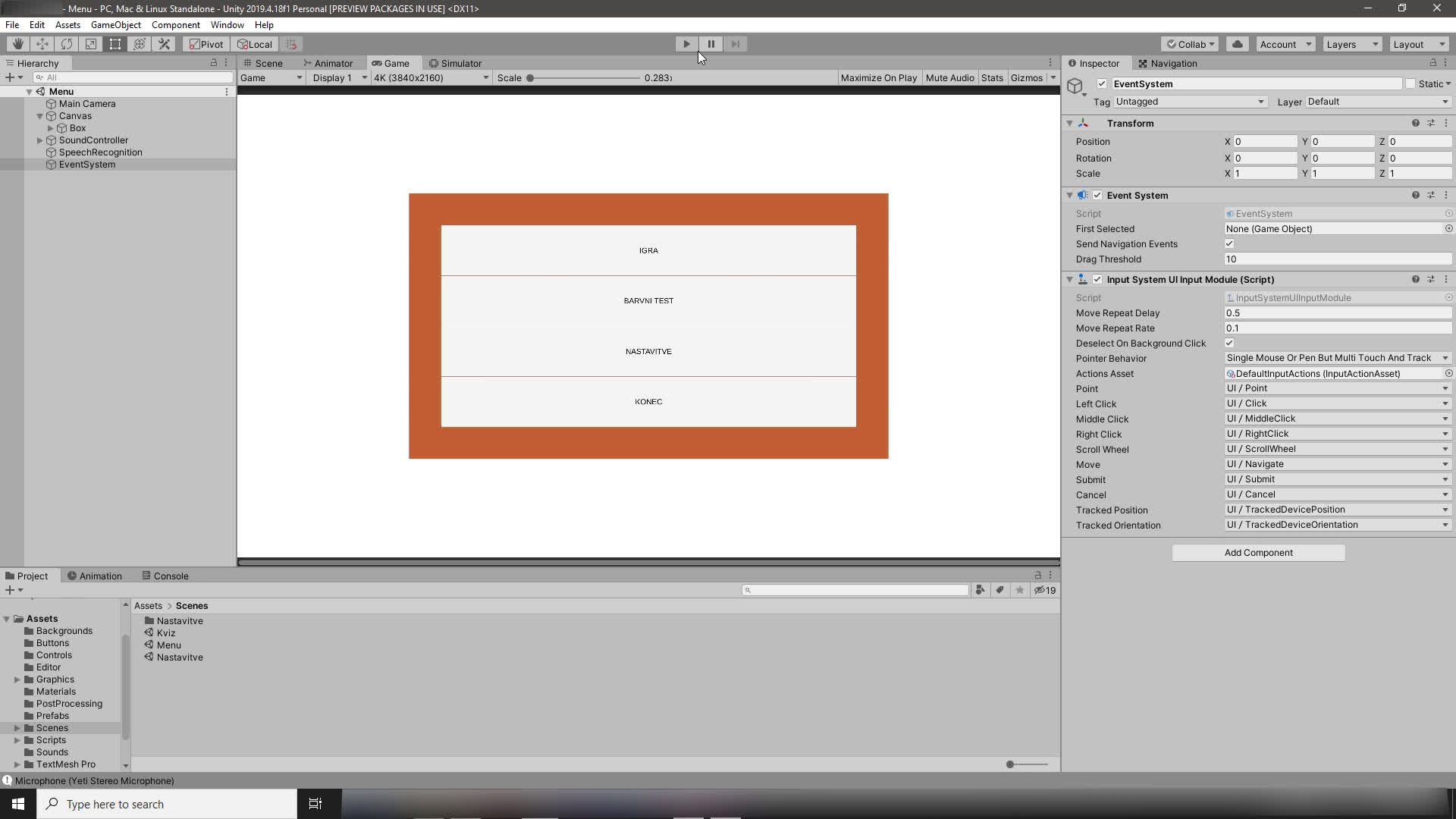
Task: Select the Rect transform tool
Action: [115, 44]
